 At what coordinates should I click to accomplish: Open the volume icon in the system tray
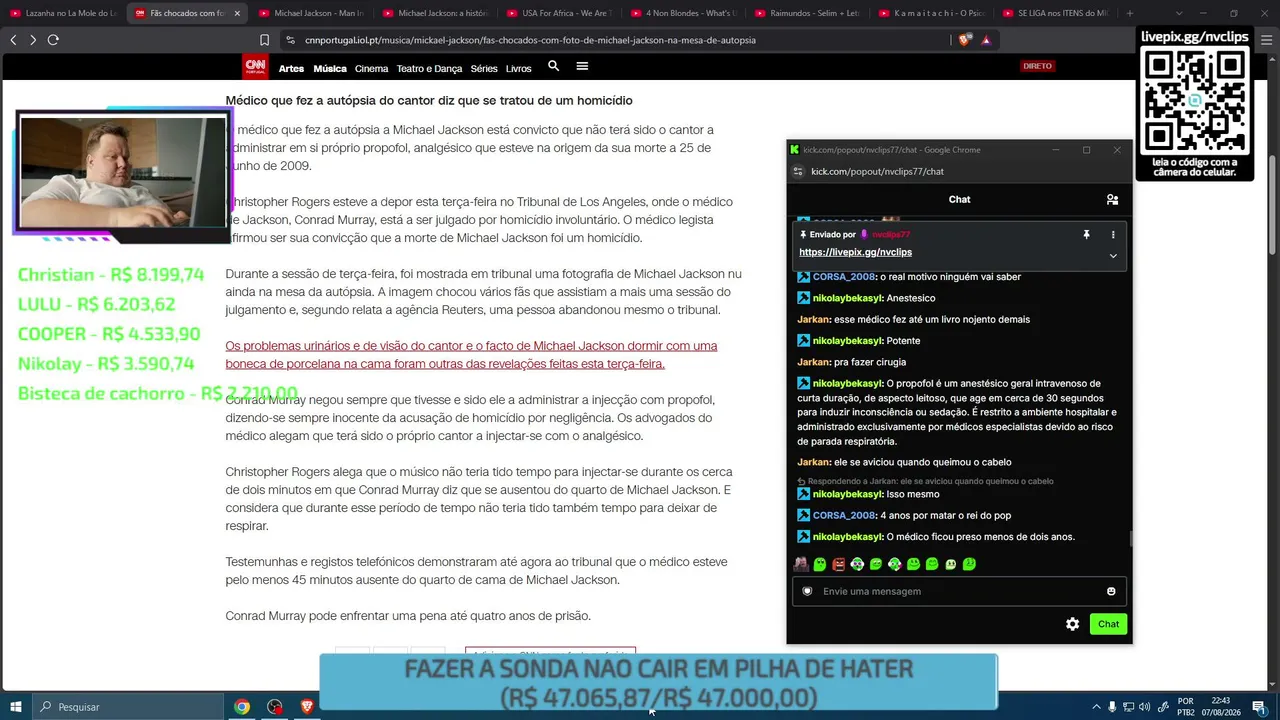(x=1145, y=707)
